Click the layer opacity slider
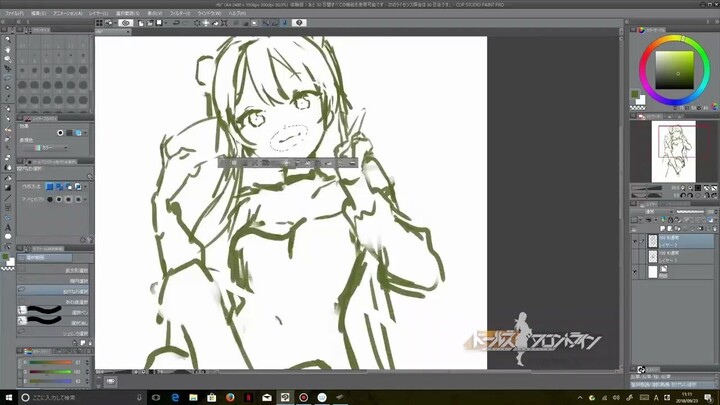720x405 pixels. pos(690,212)
